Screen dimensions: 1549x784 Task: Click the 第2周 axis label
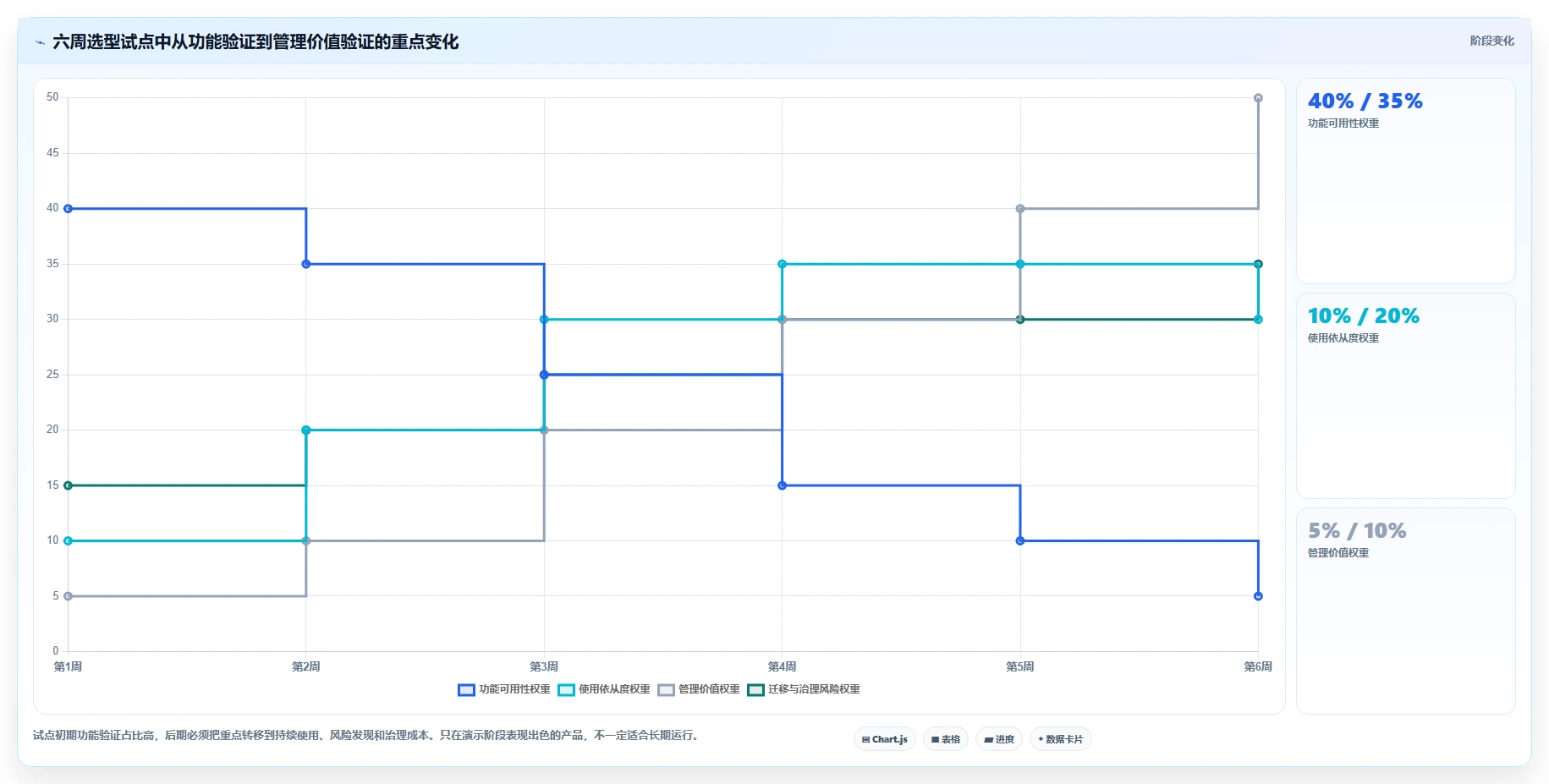306,667
